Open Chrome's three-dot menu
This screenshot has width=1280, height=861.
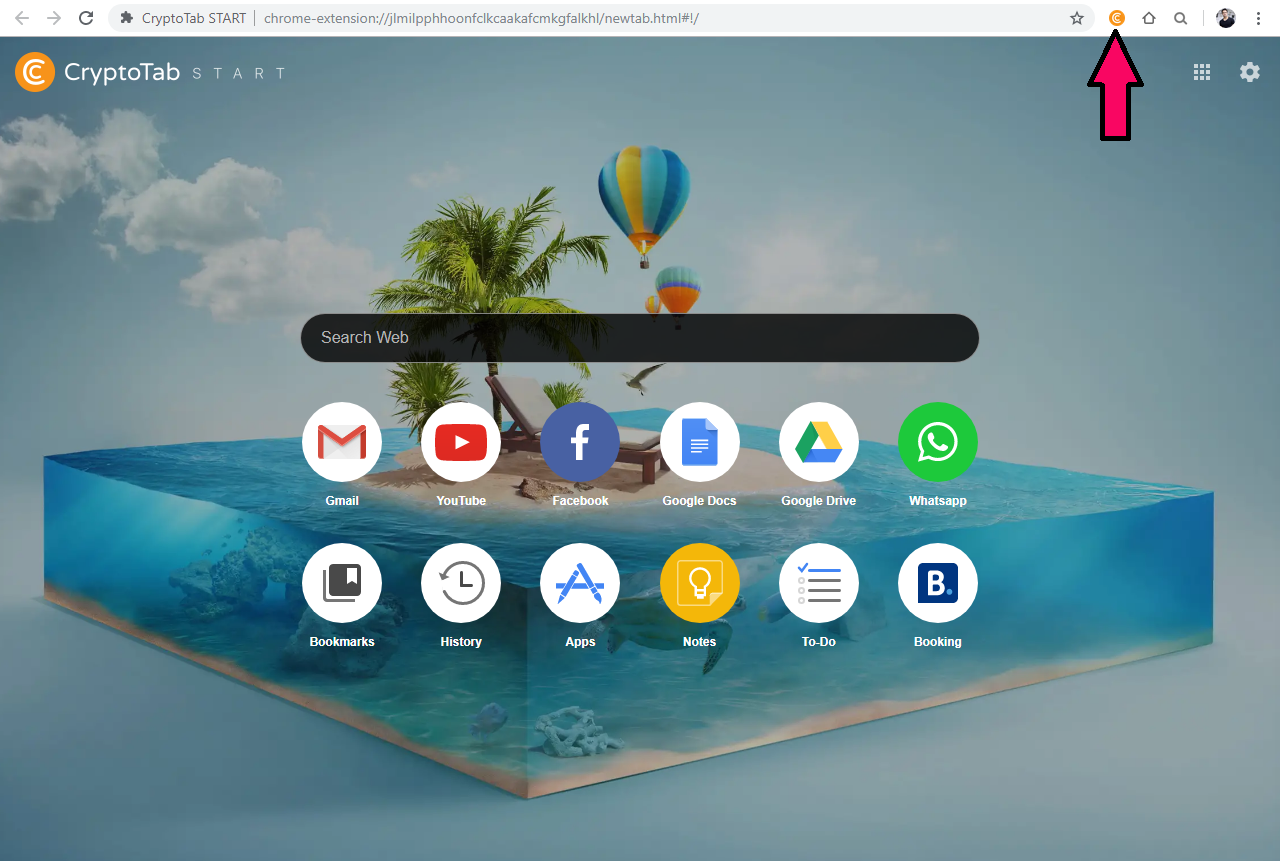1258,18
